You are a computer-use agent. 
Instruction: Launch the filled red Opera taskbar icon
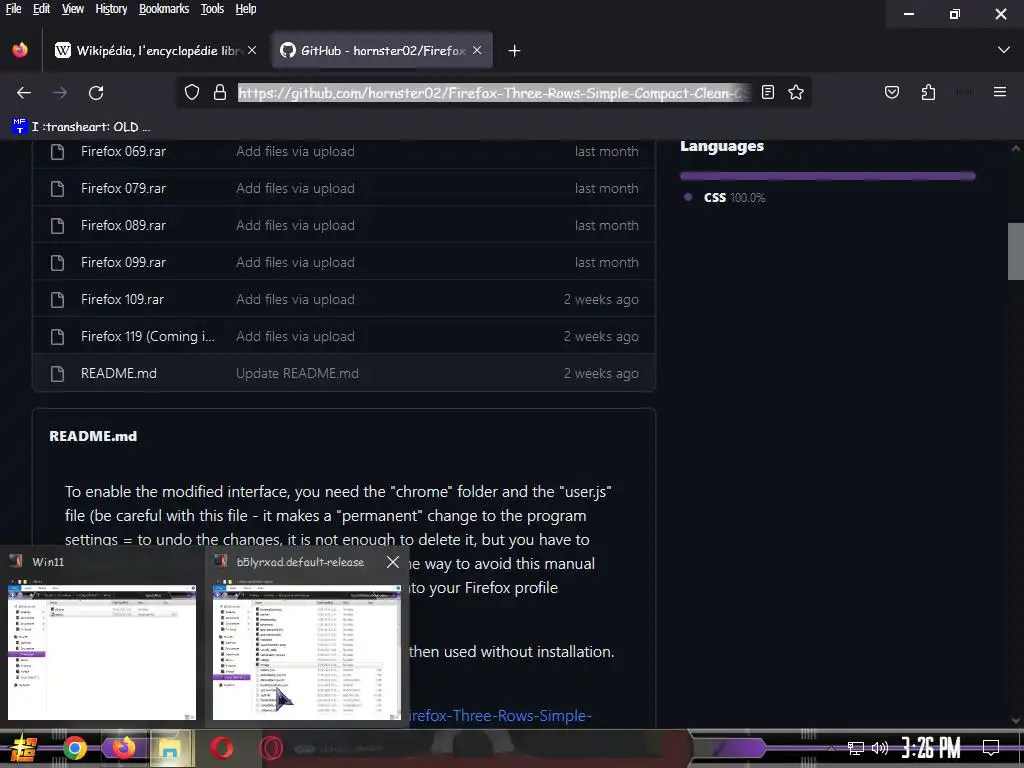click(221, 748)
